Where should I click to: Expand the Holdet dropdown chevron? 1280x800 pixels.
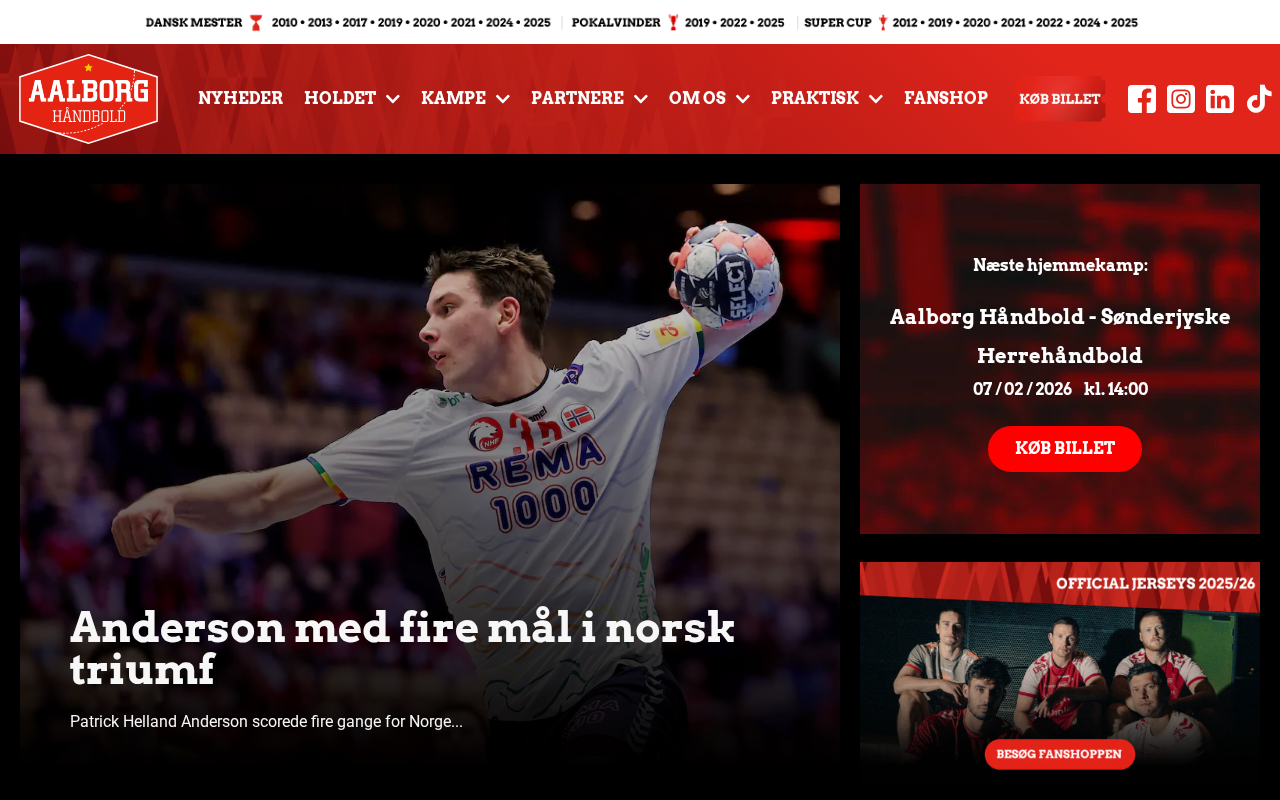point(393,99)
